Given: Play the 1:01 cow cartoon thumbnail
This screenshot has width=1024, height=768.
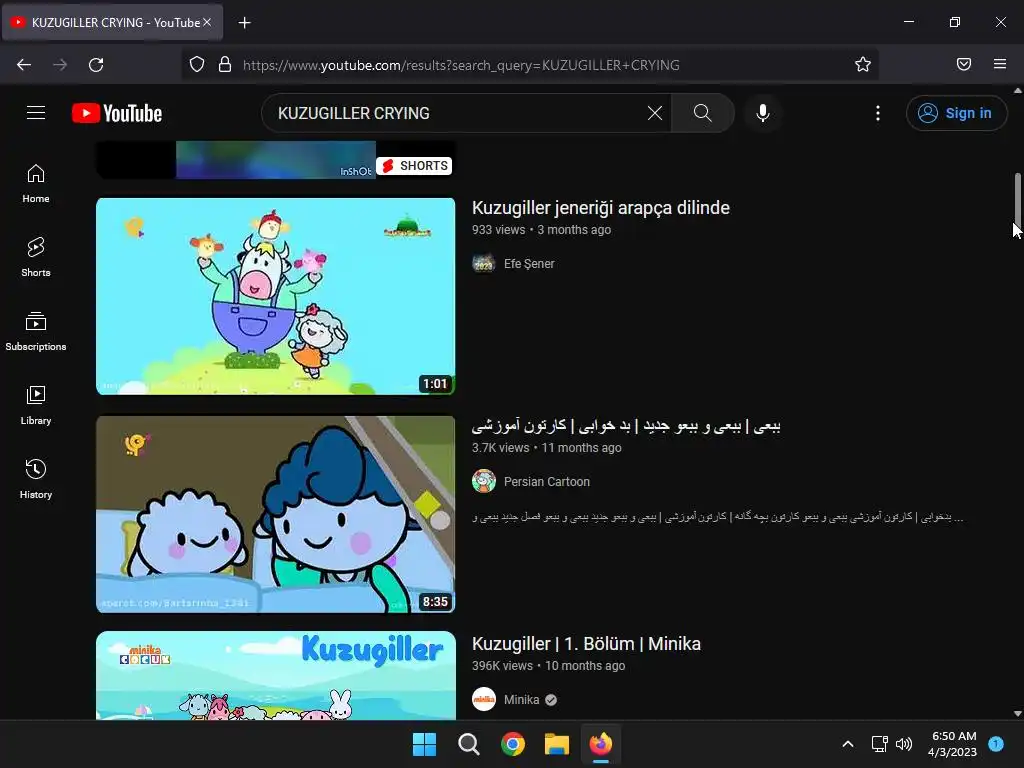Looking at the screenshot, I should pos(276,296).
